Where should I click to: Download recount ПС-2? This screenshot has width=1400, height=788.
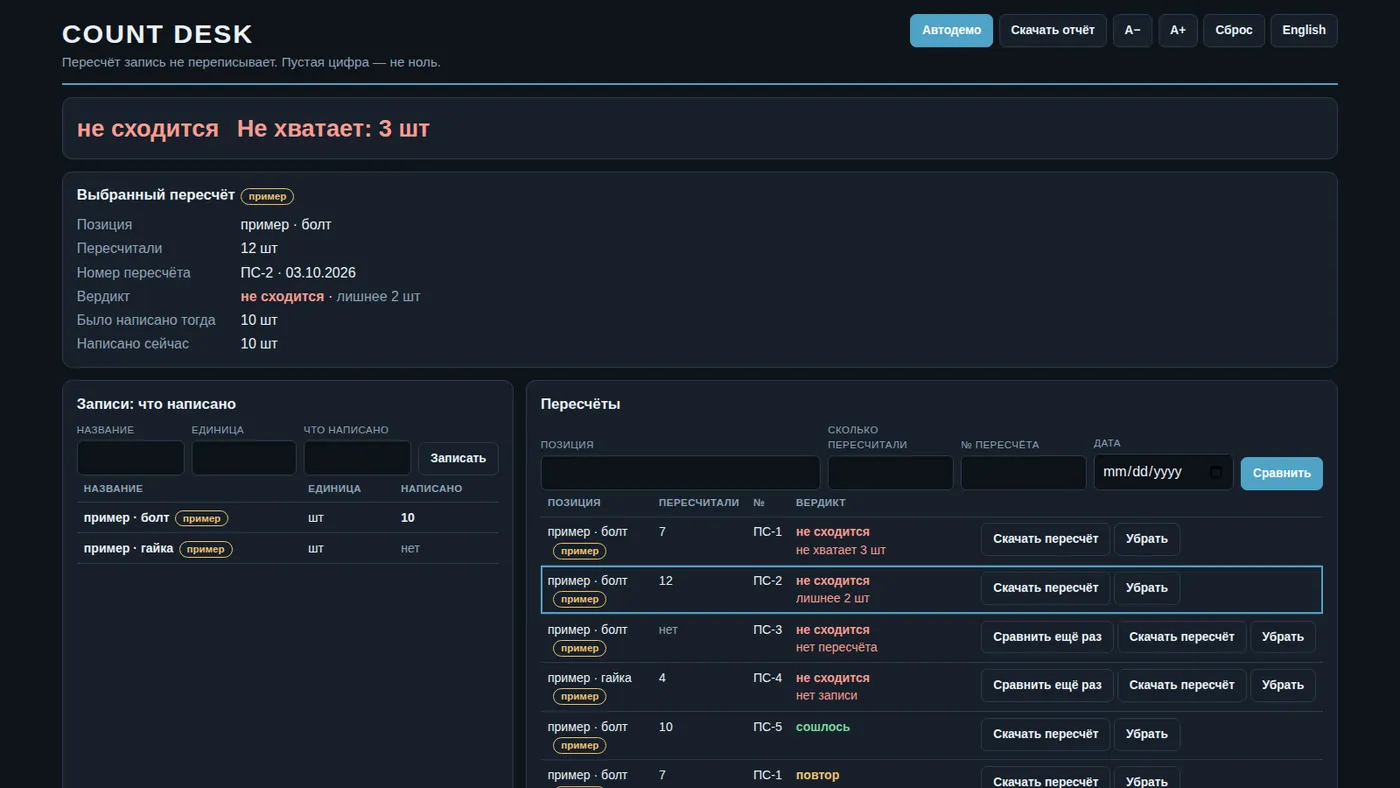(1045, 588)
